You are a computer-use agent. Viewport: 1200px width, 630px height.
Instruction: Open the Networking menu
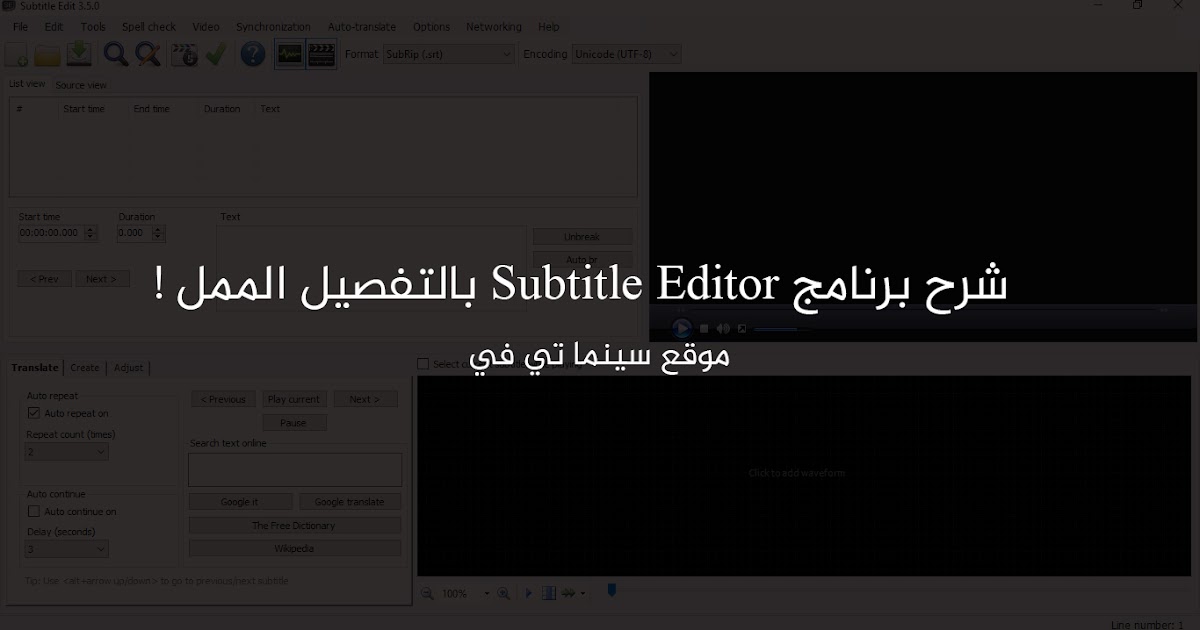click(x=494, y=27)
